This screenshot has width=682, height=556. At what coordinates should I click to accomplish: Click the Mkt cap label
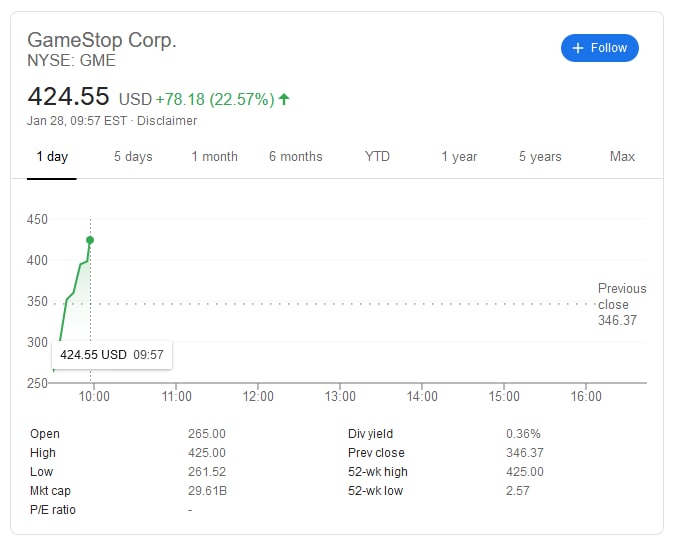(x=50, y=491)
